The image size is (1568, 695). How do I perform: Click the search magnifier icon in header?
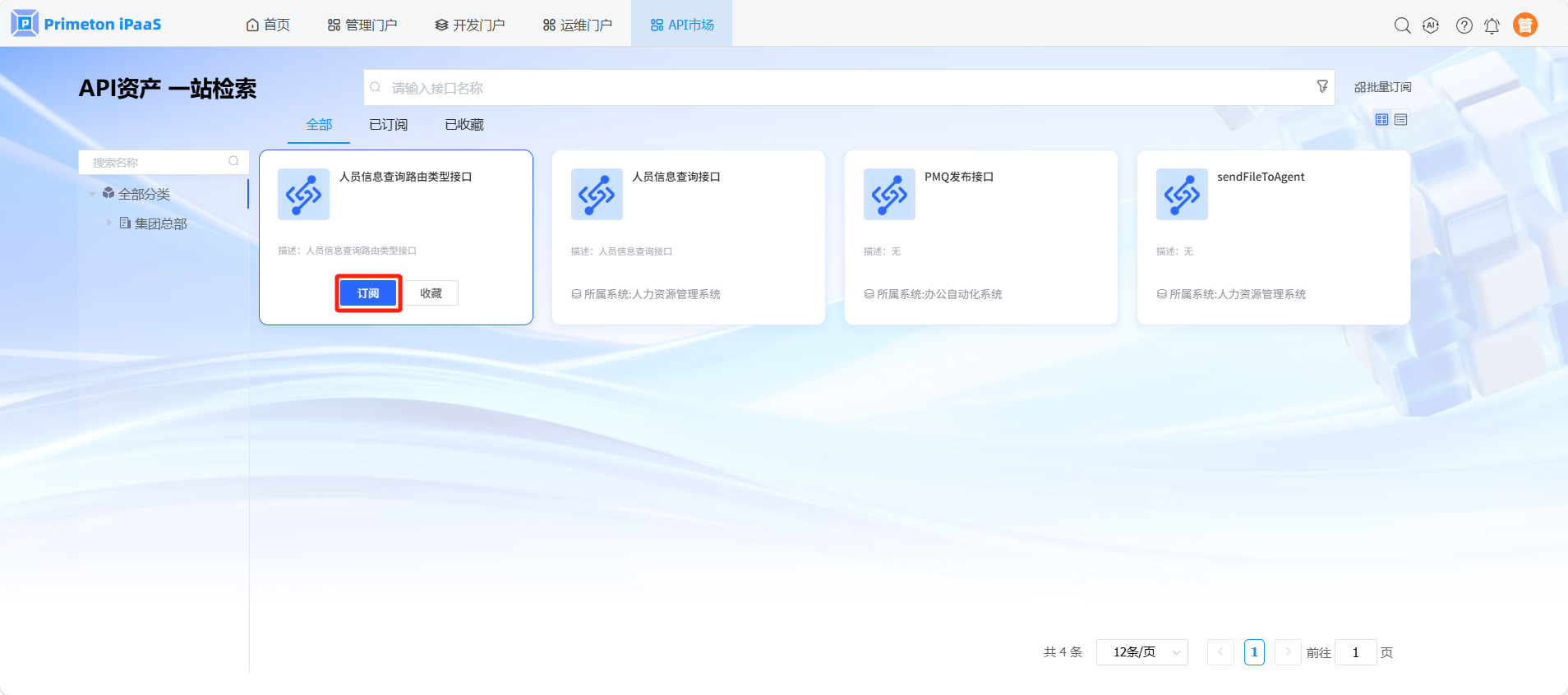click(x=1402, y=25)
